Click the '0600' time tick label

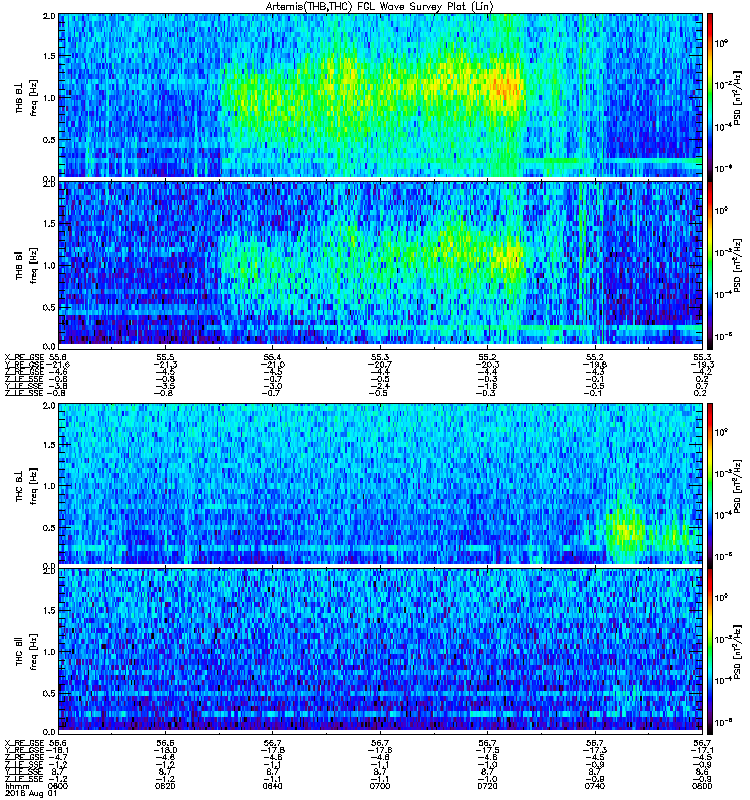pos(57,786)
